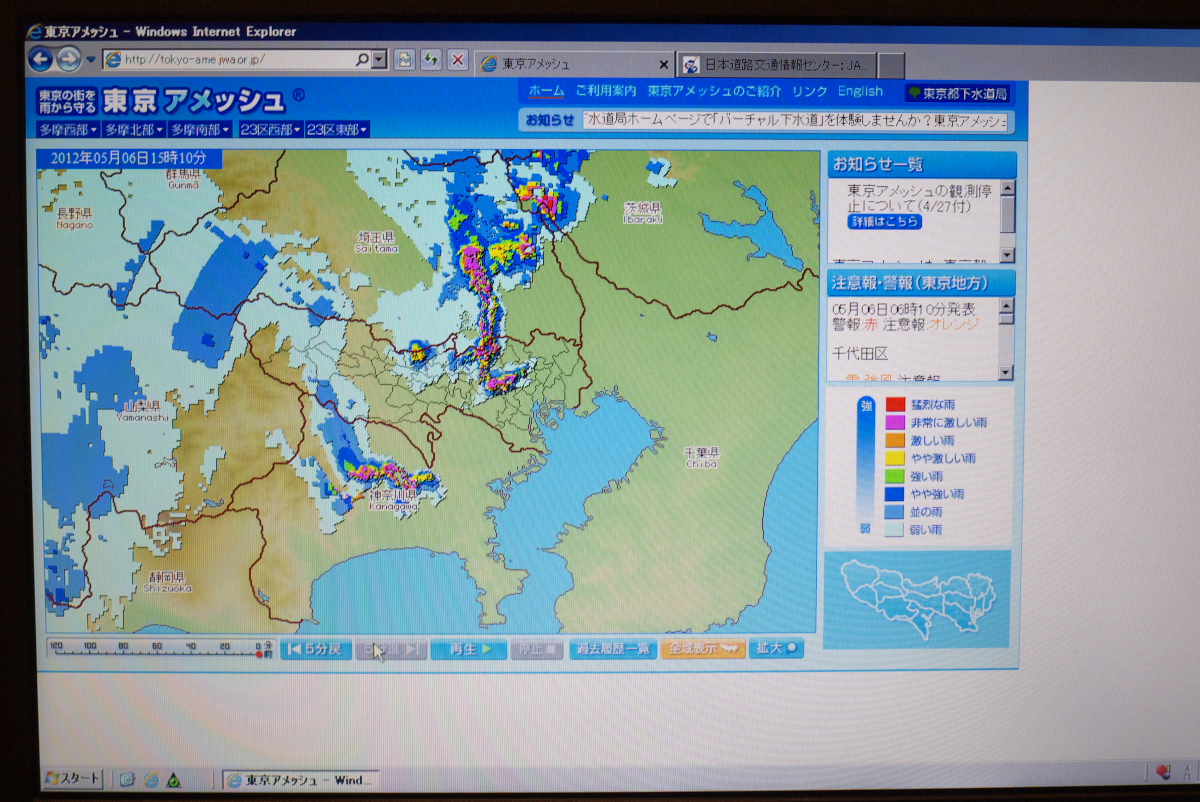This screenshot has width=1200, height=802.
Task: Click the pale 弱い雨 legend swatch
Action: pos(895,530)
